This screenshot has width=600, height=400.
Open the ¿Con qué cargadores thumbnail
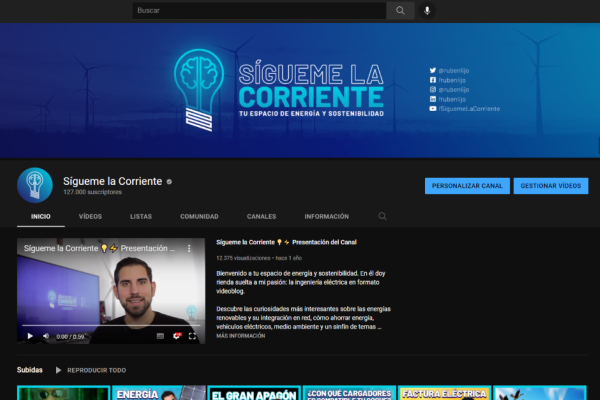tap(349, 393)
